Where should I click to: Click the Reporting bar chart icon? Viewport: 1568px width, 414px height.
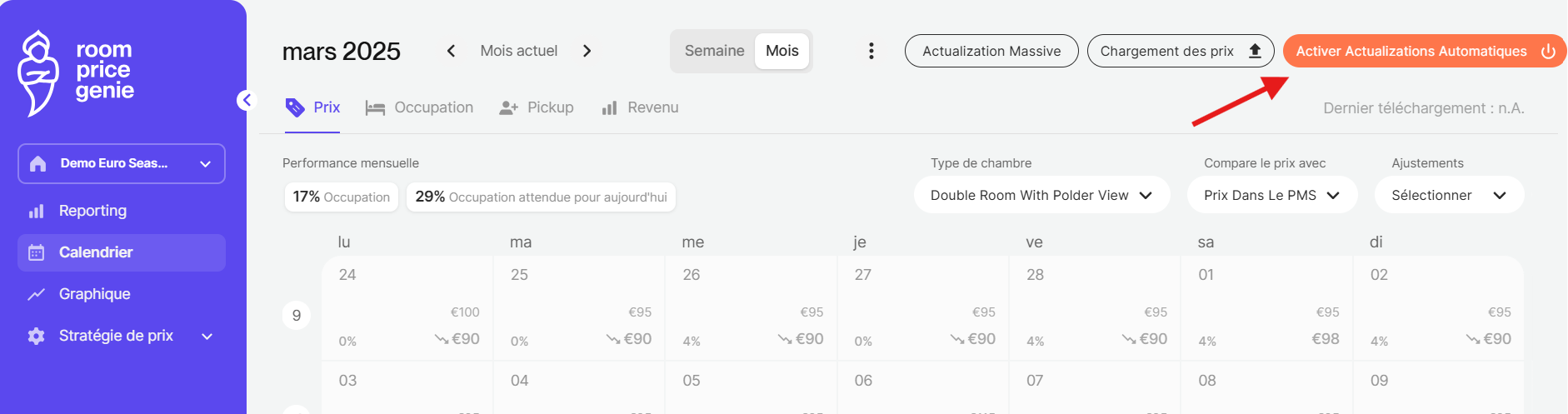pos(36,212)
